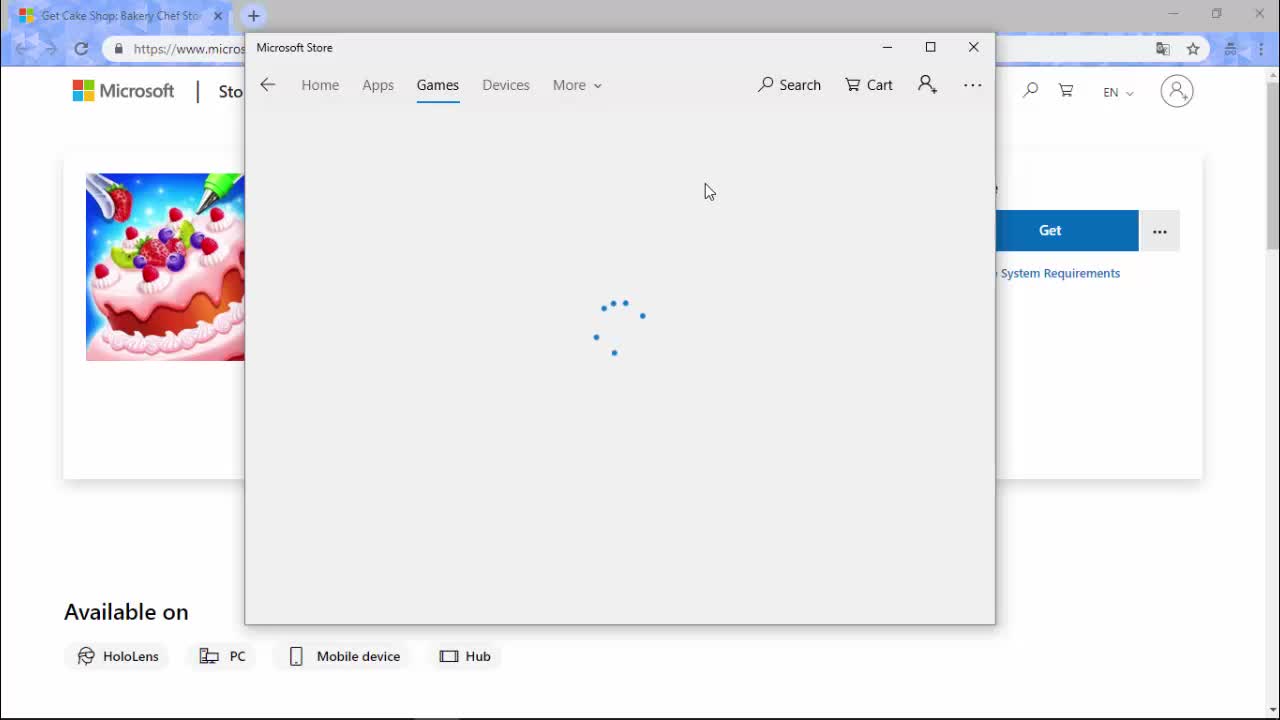Image resolution: width=1280 pixels, height=720 pixels.
Task: Click the blue Get button on webpage
Action: click(1066, 230)
